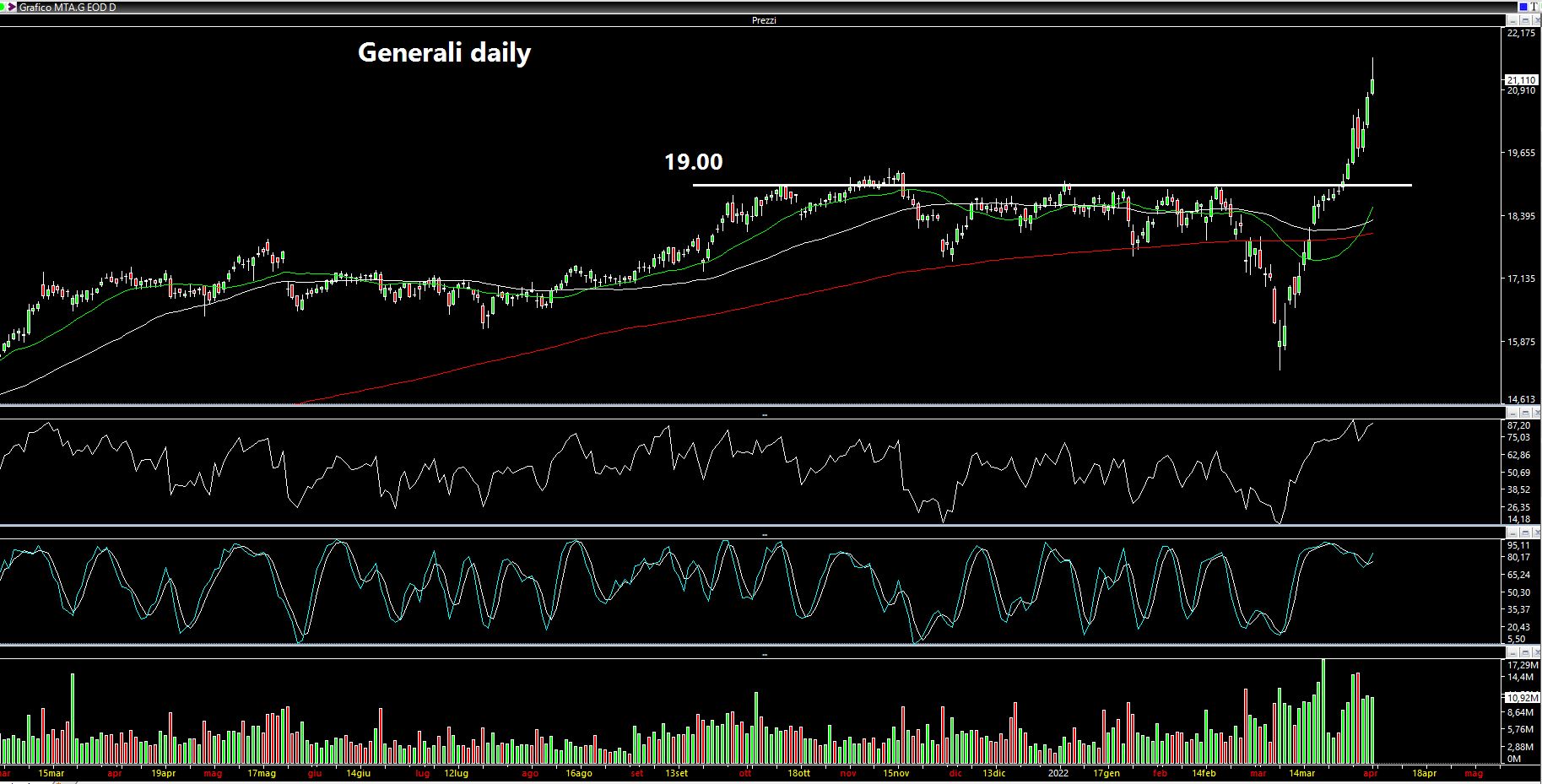Maximize the stochastic oscillator panel
The image size is (1542, 784).
(1524, 533)
